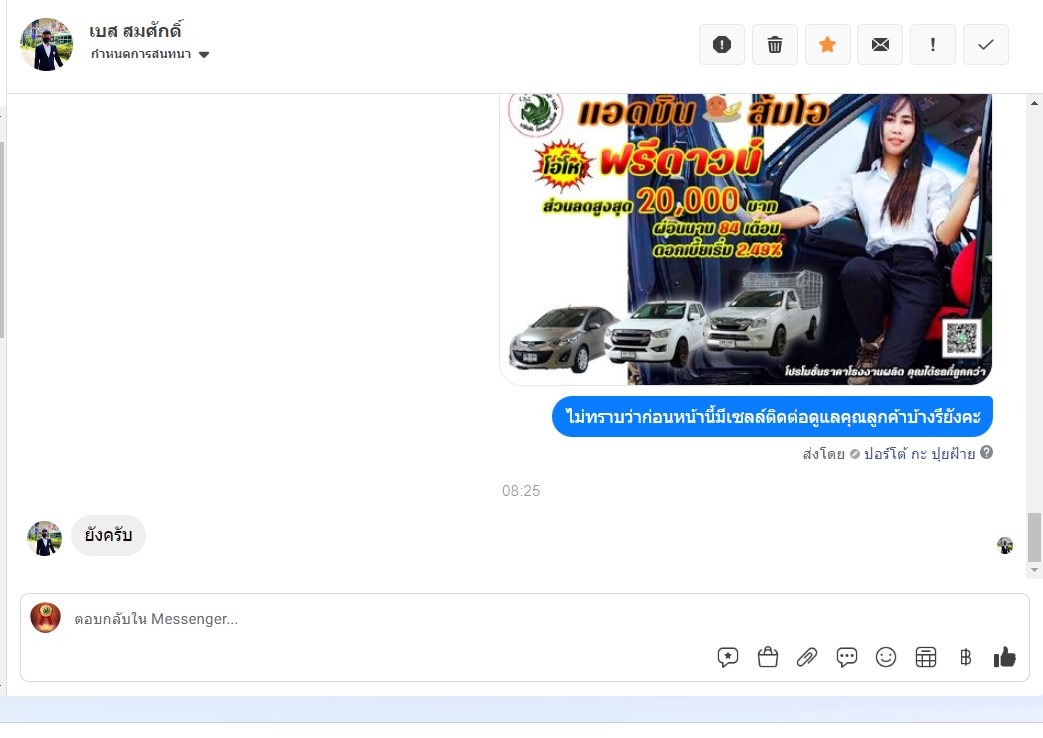The width and height of the screenshot is (1043, 738).
Task: Open เบส สมศักดิ์ profile picture in header
Action: pyautogui.click(x=46, y=45)
